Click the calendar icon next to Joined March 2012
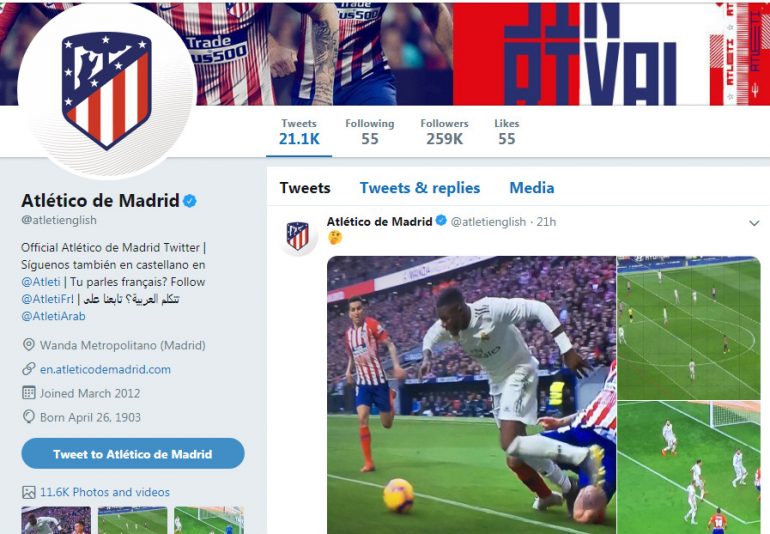The width and height of the screenshot is (770, 534). 29,393
